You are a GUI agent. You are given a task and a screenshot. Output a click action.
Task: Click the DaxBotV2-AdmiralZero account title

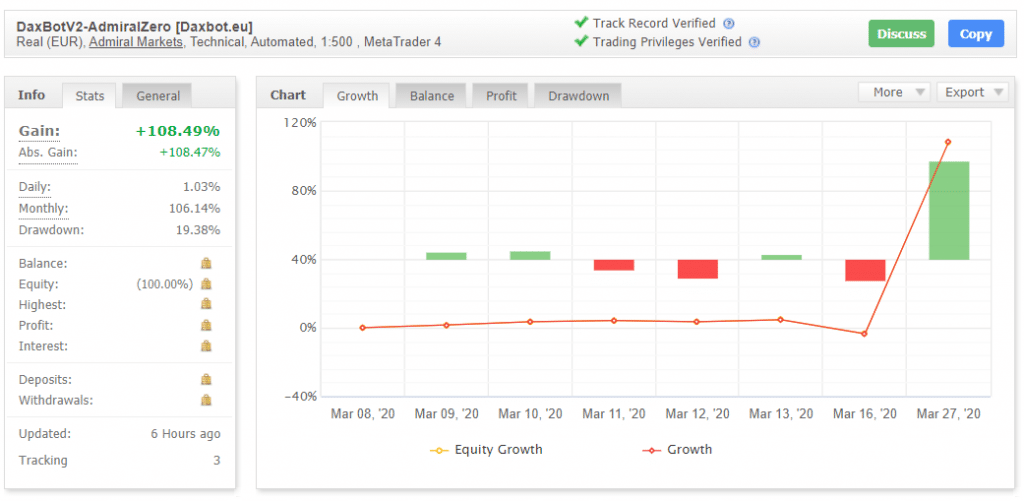(135, 27)
